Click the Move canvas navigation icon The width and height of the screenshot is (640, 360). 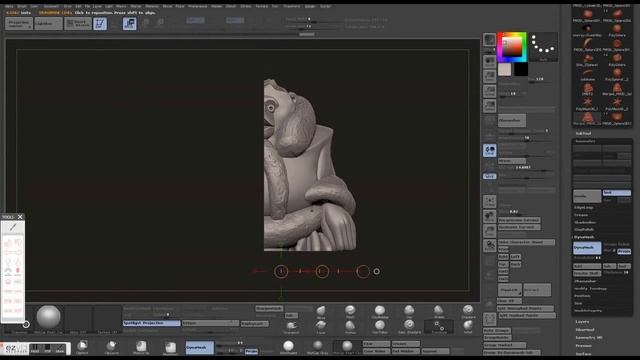click(489, 216)
